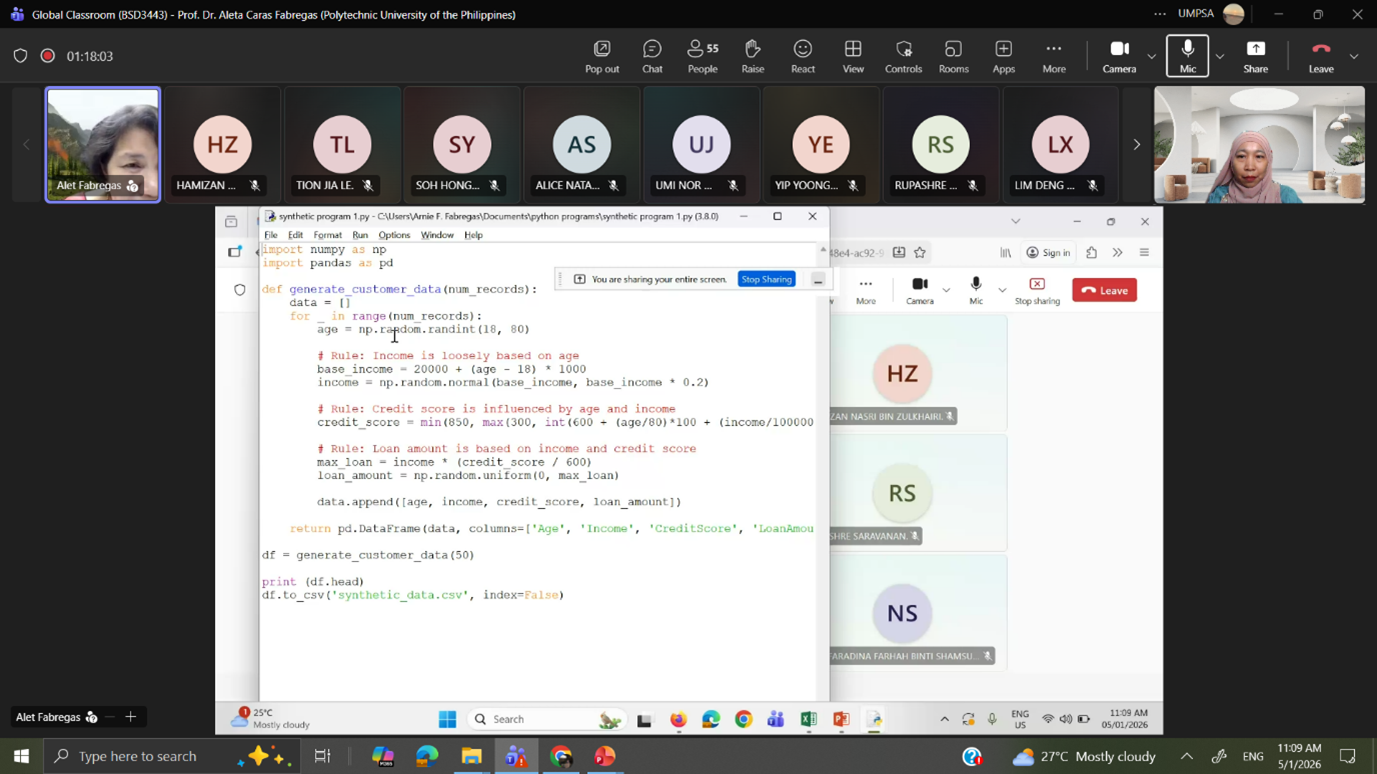
Task: Expand the Leave options dropdown arrow
Action: click(1354, 57)
